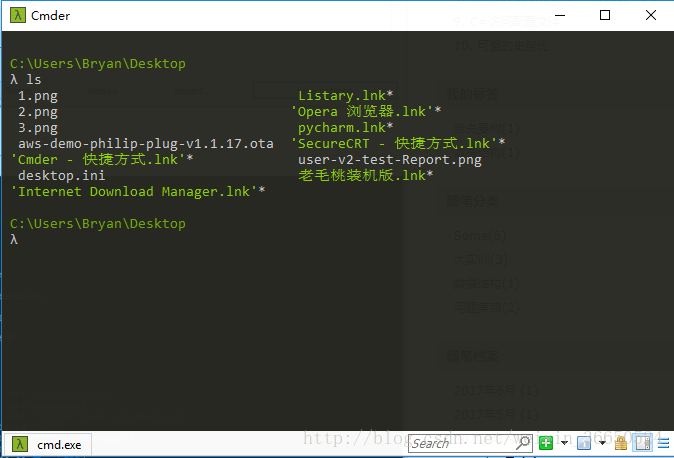Minimize the Cmder window

[560, 15]
